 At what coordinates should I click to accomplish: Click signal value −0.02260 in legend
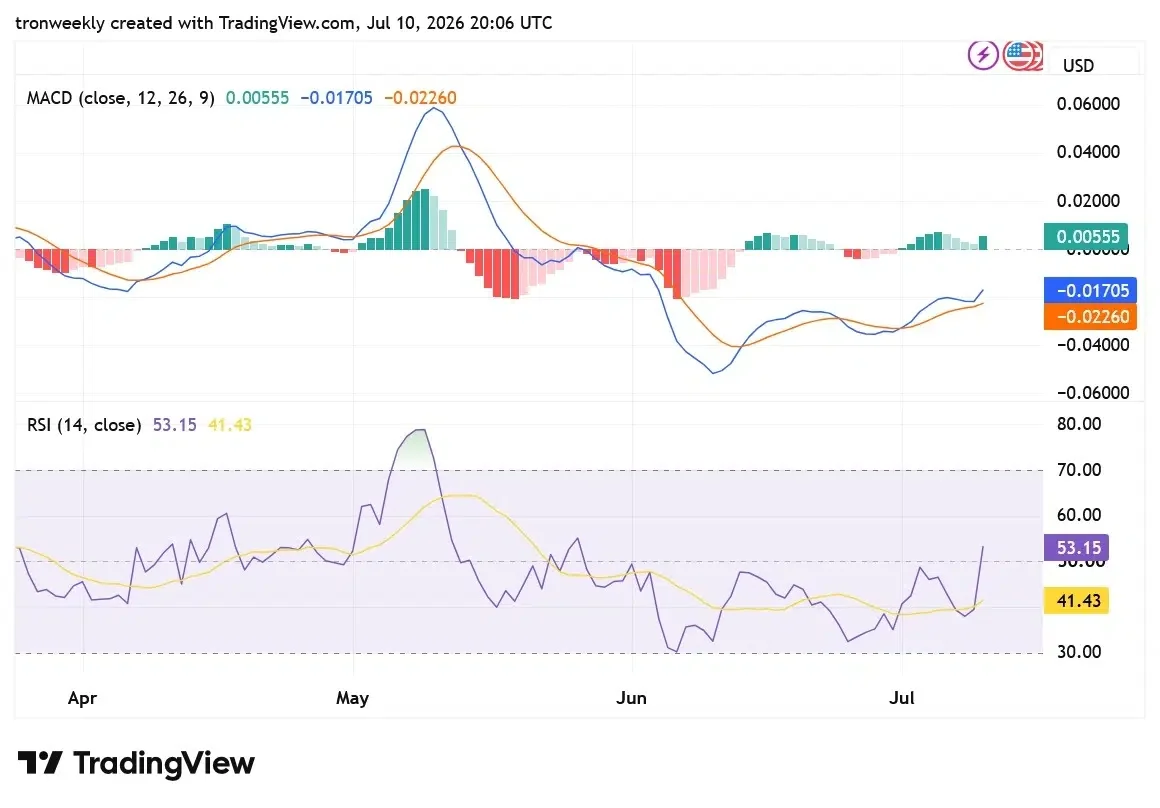click(x=420, y=98)
